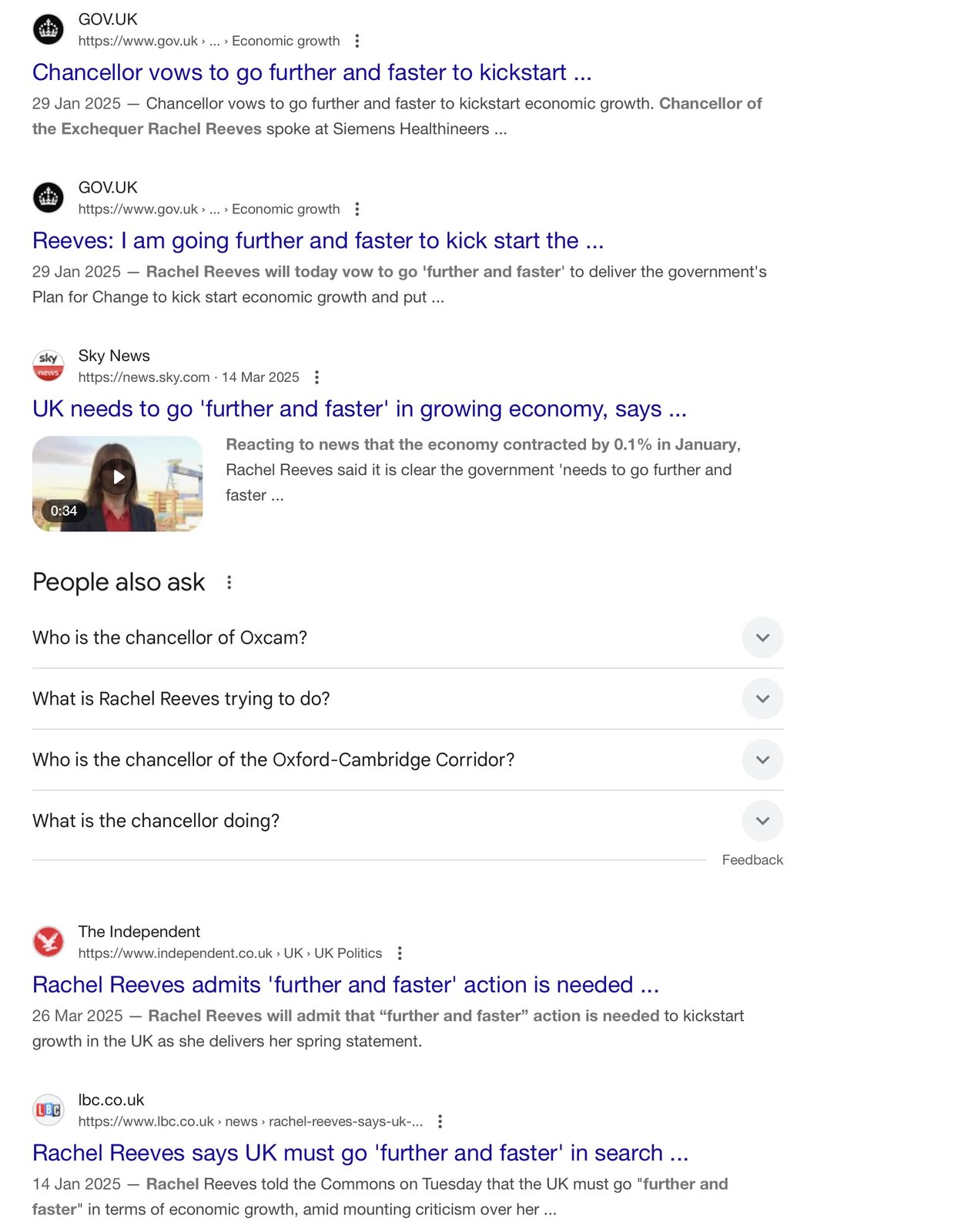961x1232 pixels.
Task: Open People also ask options menu
Action: coord(229,583)
